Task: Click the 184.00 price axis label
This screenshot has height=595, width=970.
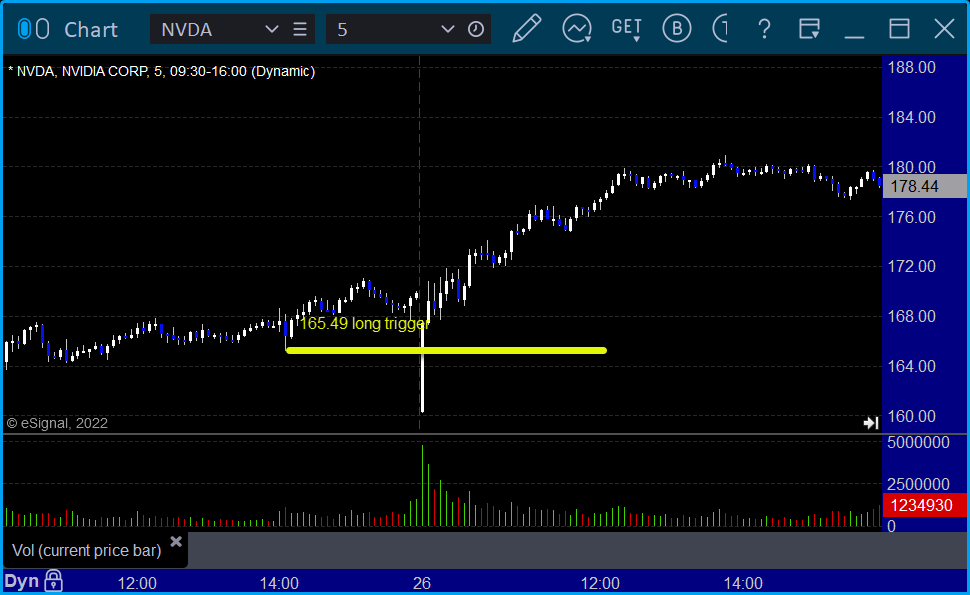Action: pos(912,117)
